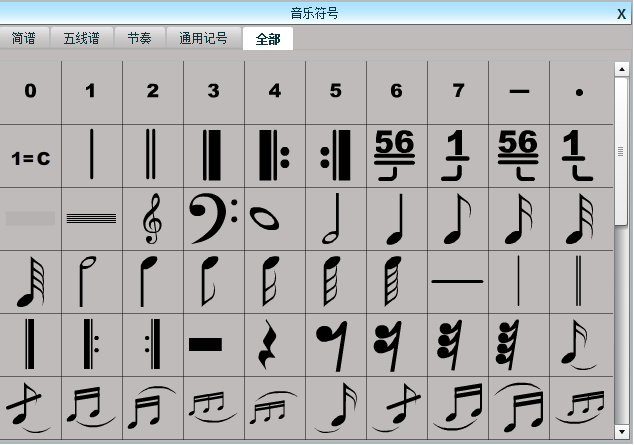Close the 音乐符号 panel with X

tap(621, 14)
